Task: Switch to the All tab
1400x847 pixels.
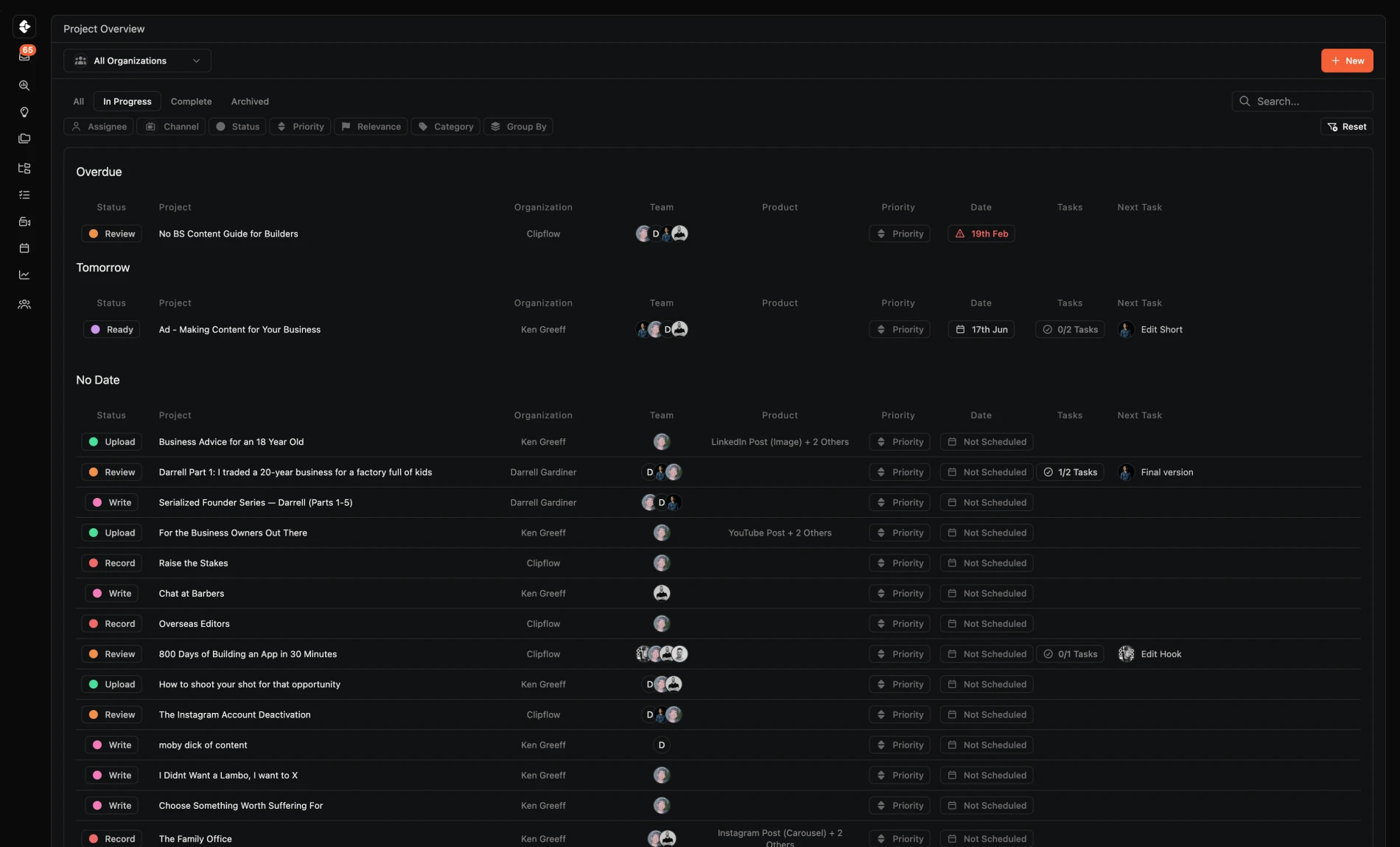Action: (79, 102)
